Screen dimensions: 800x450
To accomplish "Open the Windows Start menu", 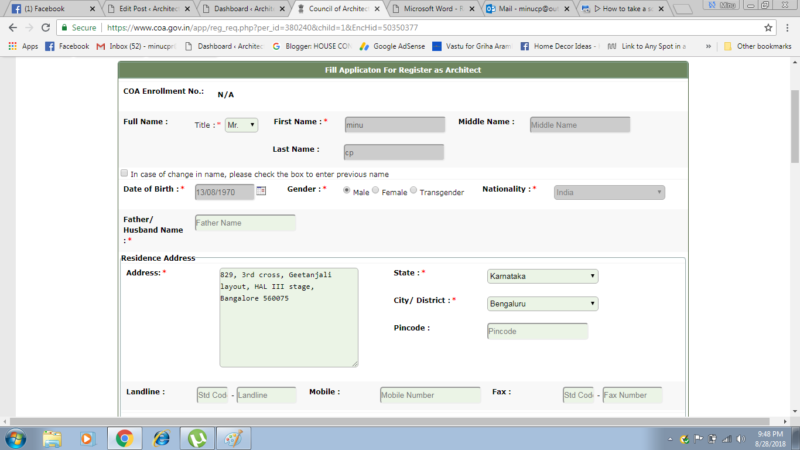I will coord(16,438).
